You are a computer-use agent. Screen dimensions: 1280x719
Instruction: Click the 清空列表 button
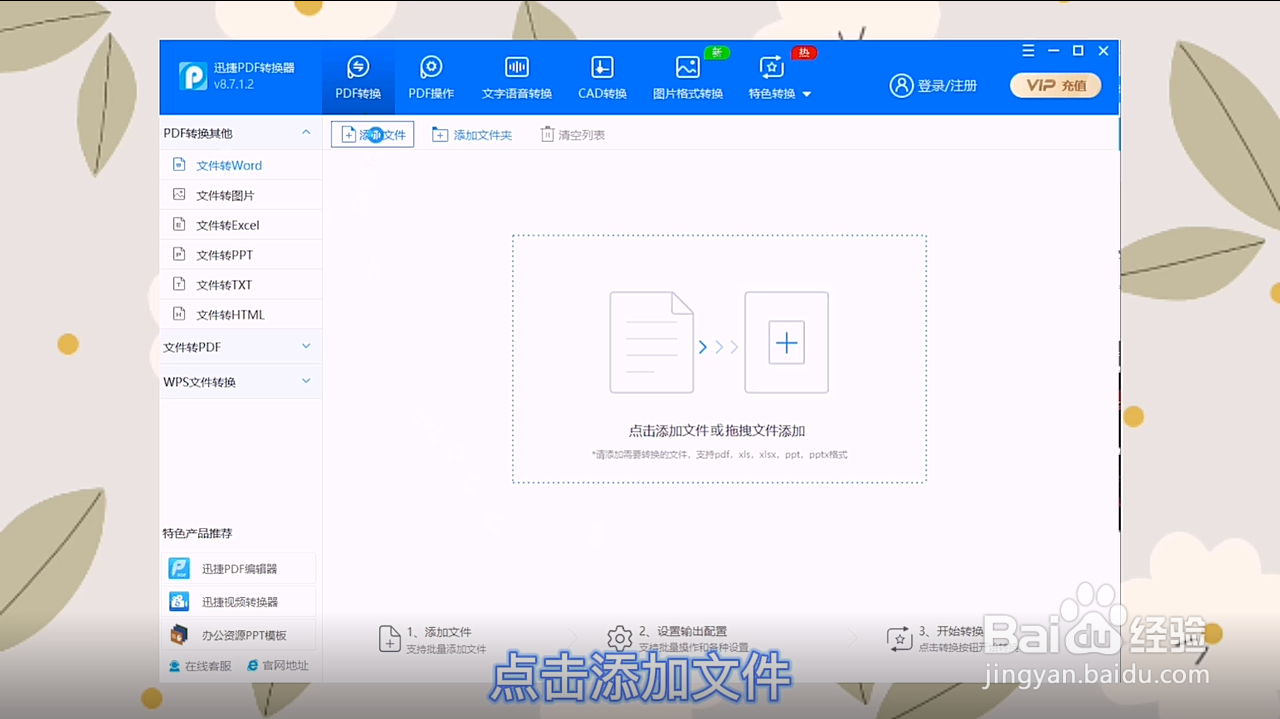pyautogui.click(x=573, y=134)
